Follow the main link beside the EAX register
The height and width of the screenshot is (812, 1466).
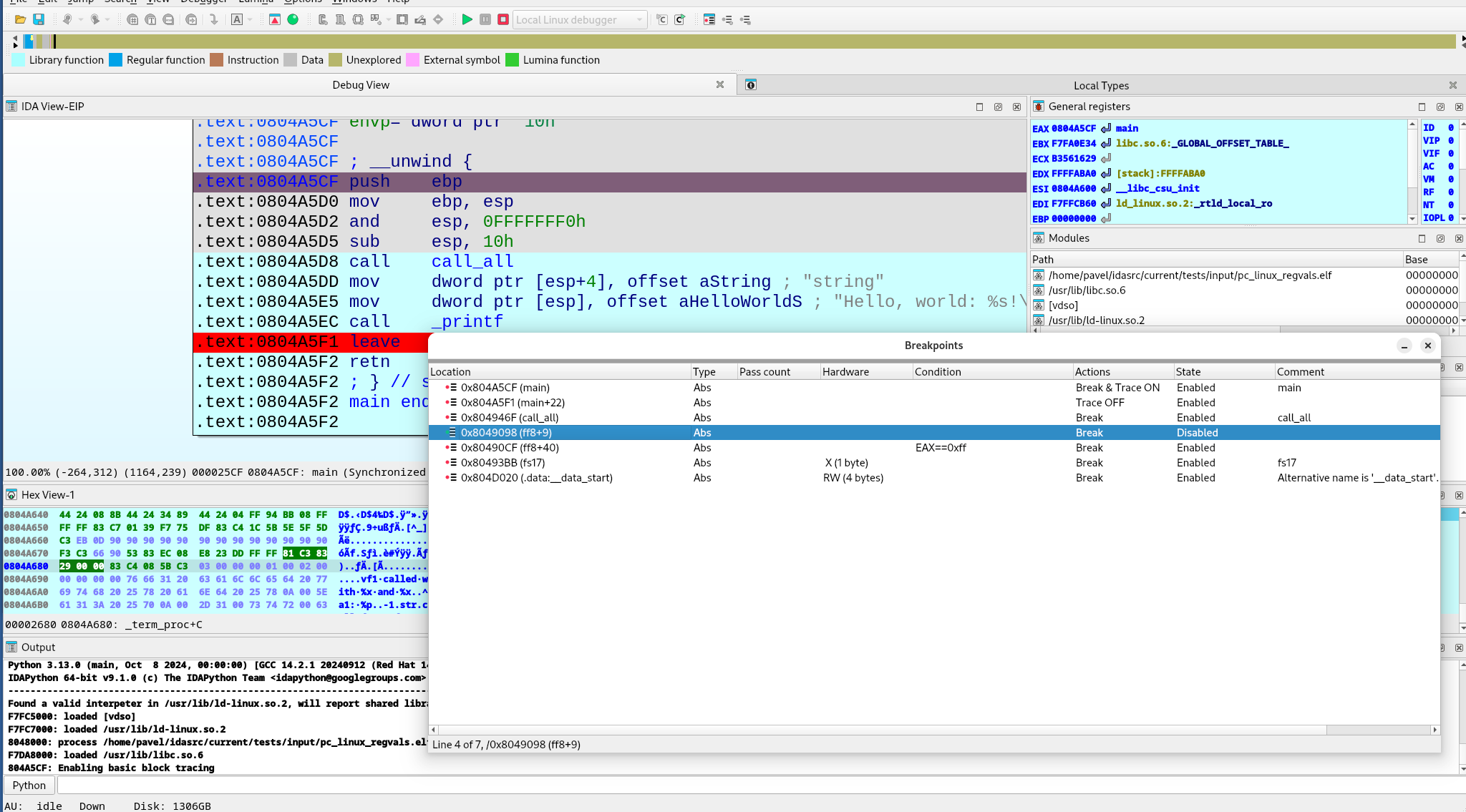coord(1126,128)
